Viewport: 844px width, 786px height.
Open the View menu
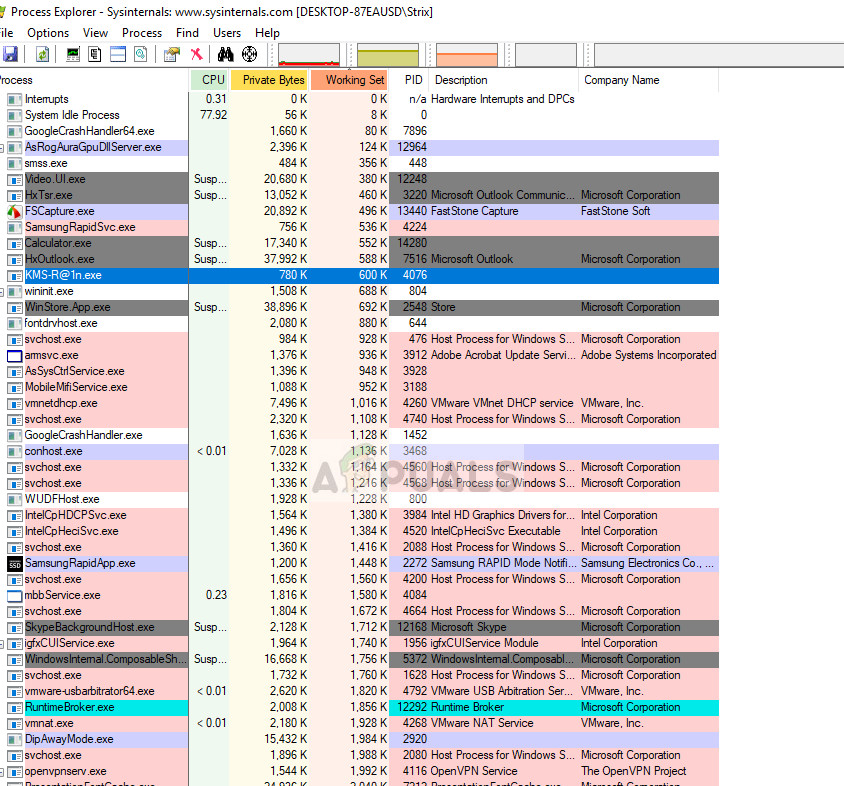point(95,32)
